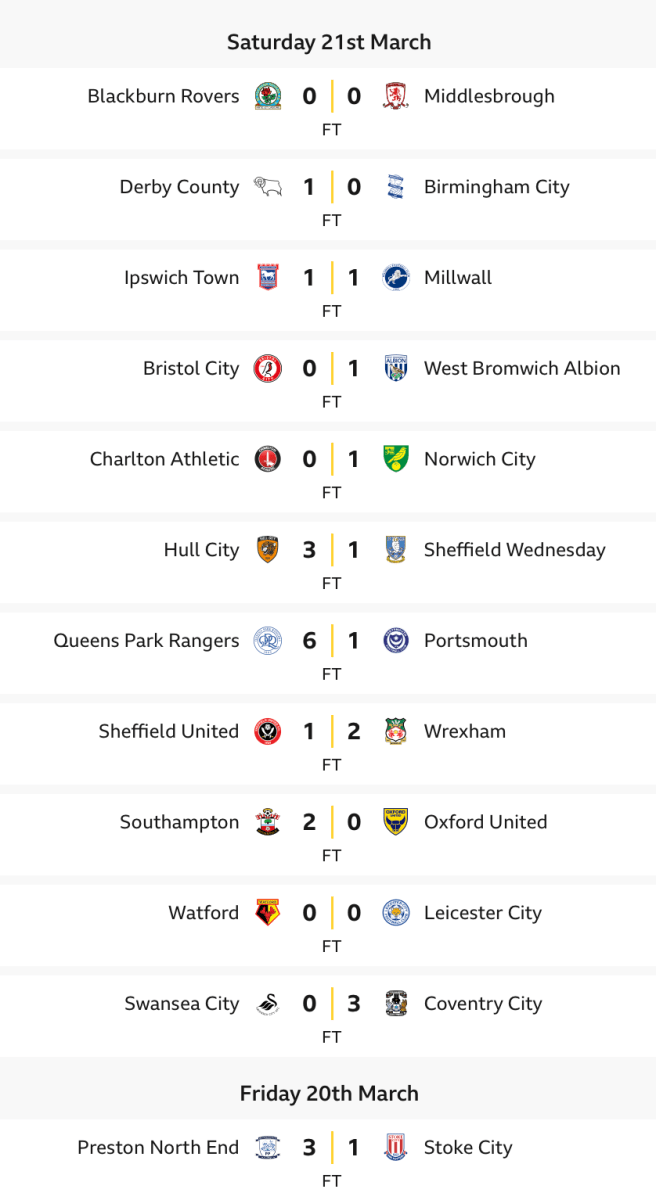This screenshot has width=656, height=1200.
Task: Click the Blackburn Rovers club crest
Action: (x=267, y=96)
